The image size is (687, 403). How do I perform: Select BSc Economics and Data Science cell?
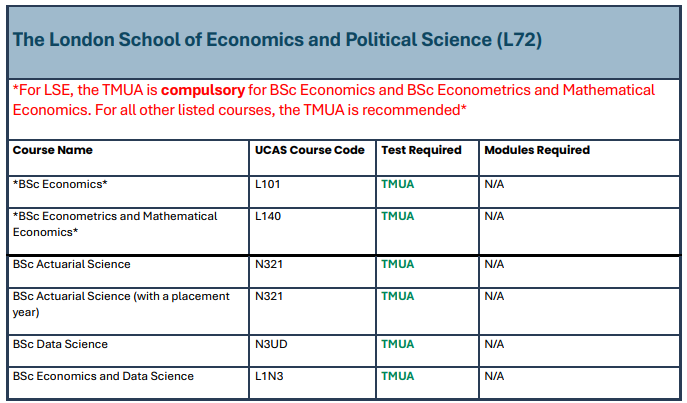pyautogui.click(x=103, y=376)
